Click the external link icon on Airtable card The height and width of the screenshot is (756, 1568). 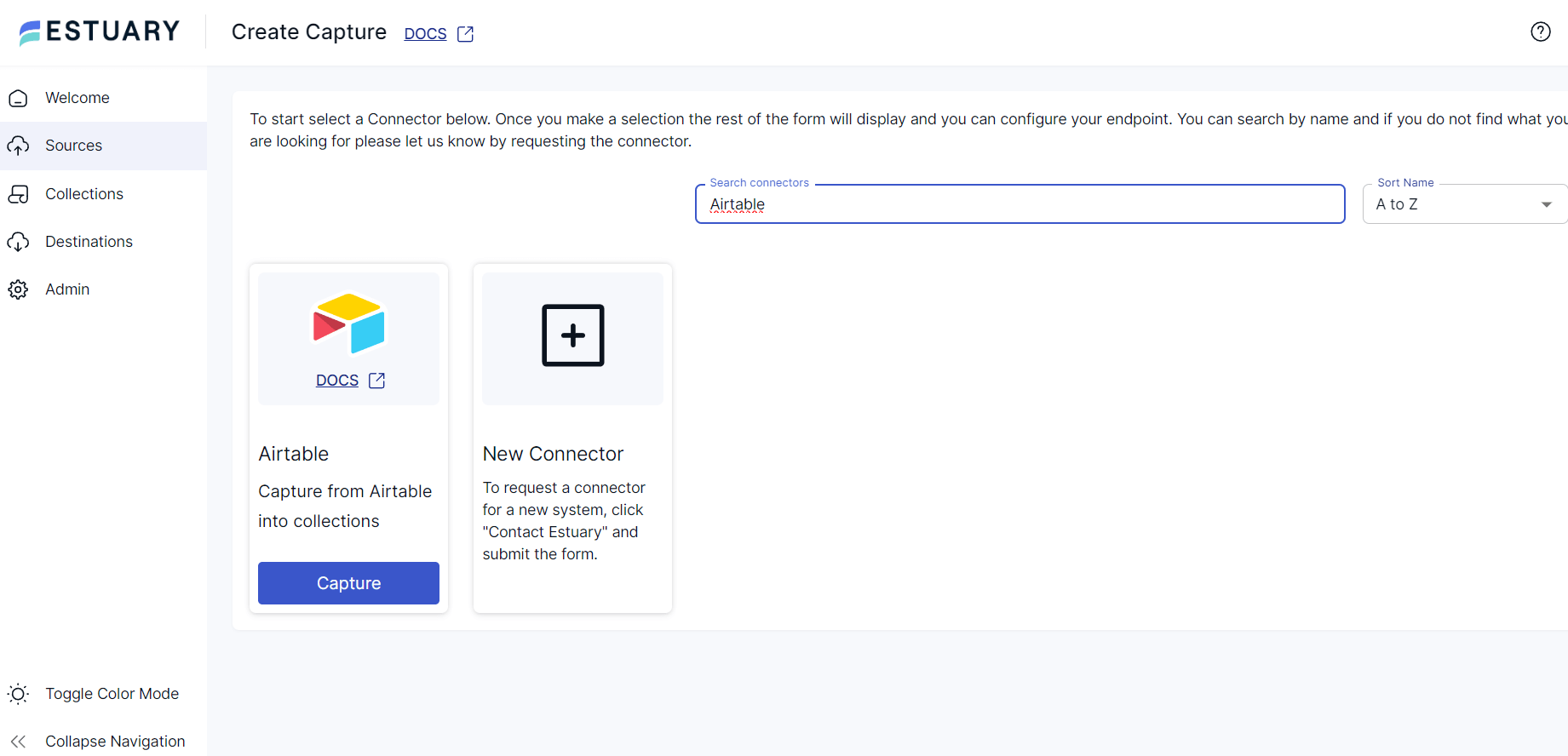coord(376,381)
